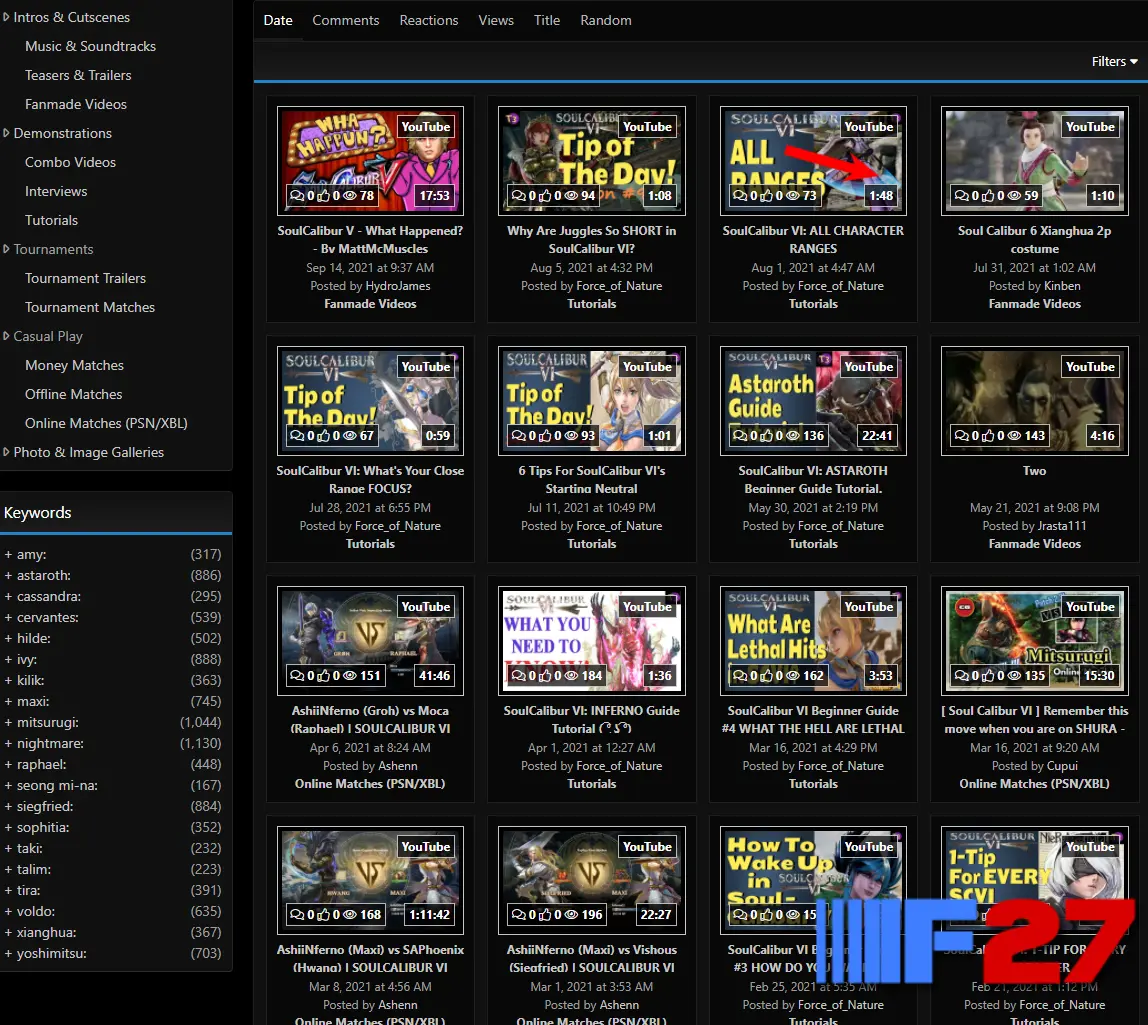The height and width of the screenshot is (1025, 1148).
Task: Sort videos by Views tab
Action: click(x=496, y=20)
